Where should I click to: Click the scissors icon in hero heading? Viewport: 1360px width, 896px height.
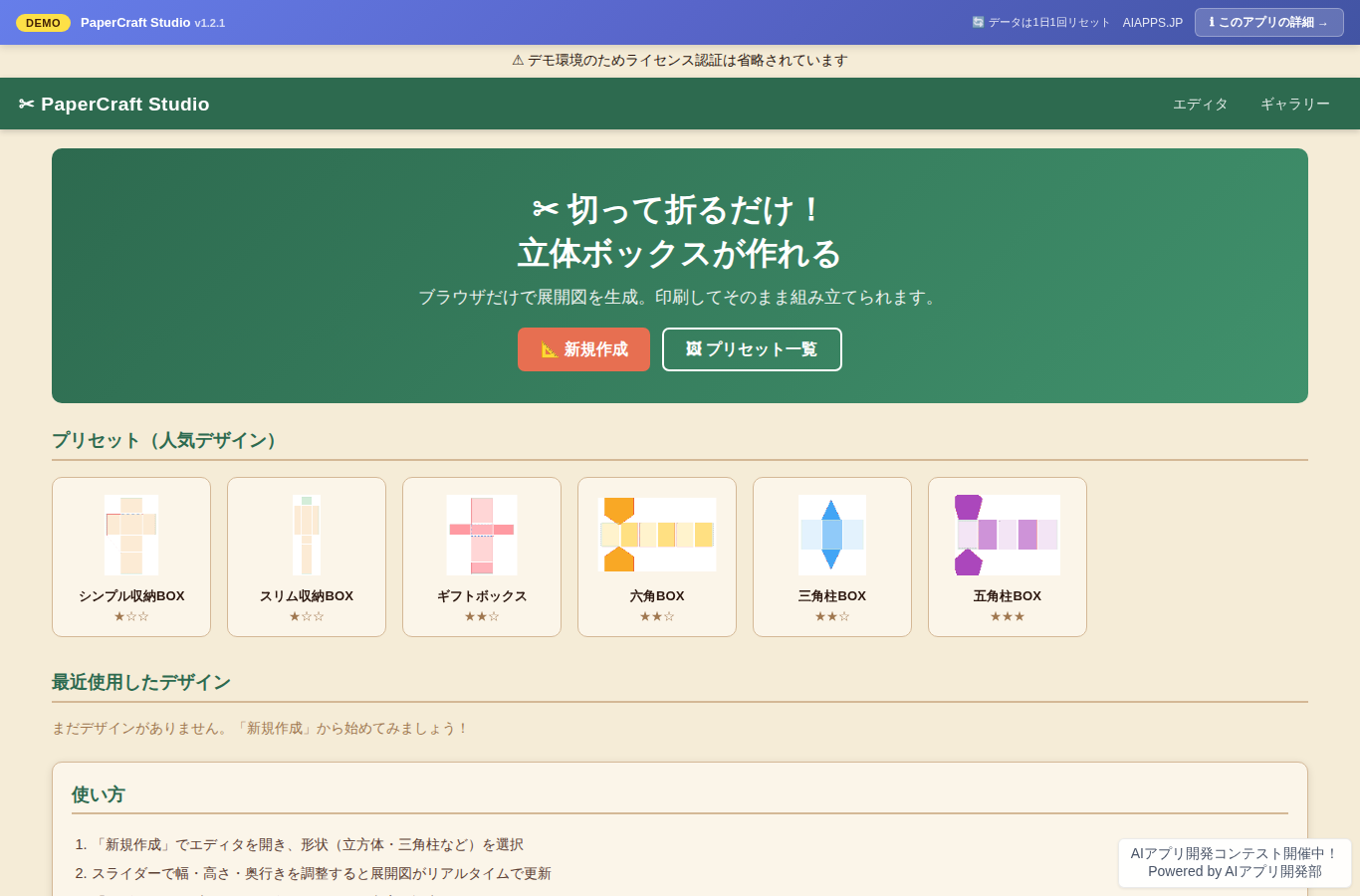point(546,209)
